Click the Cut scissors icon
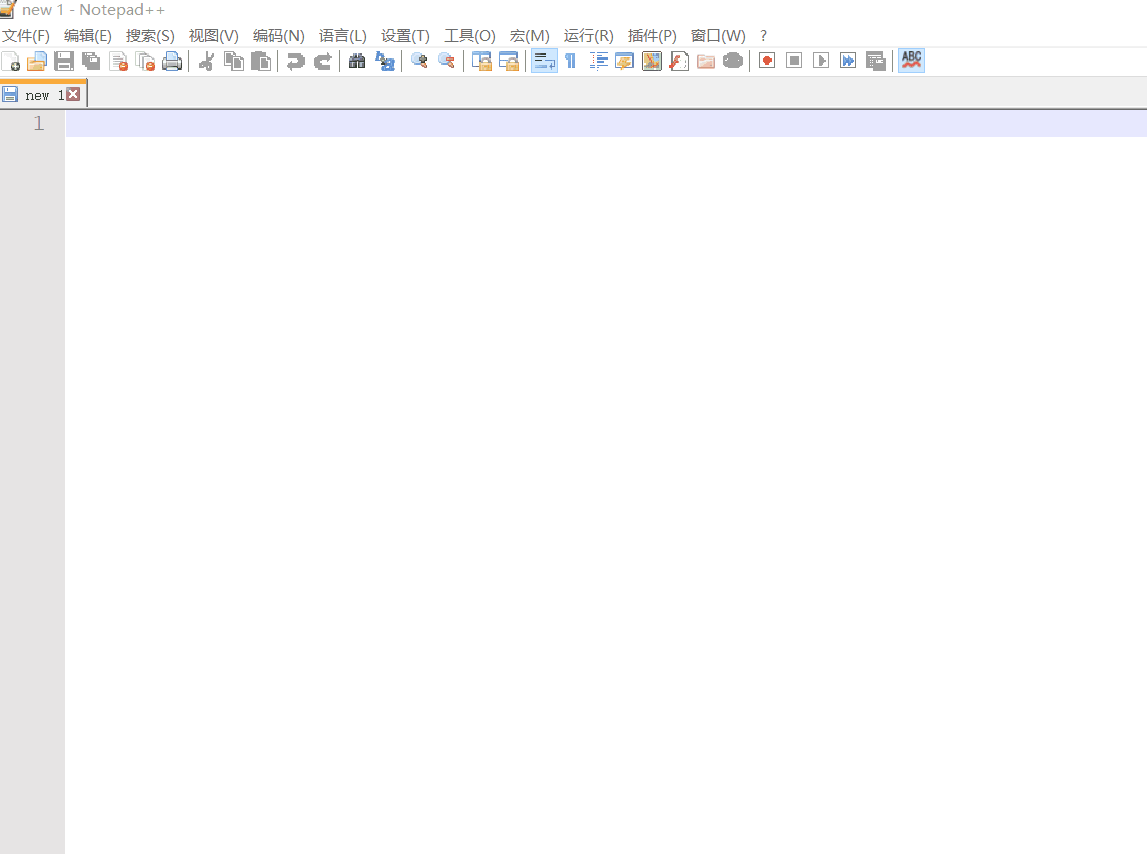The width and height of the screenshot is (1147, 854). click(x=207, y=61)
